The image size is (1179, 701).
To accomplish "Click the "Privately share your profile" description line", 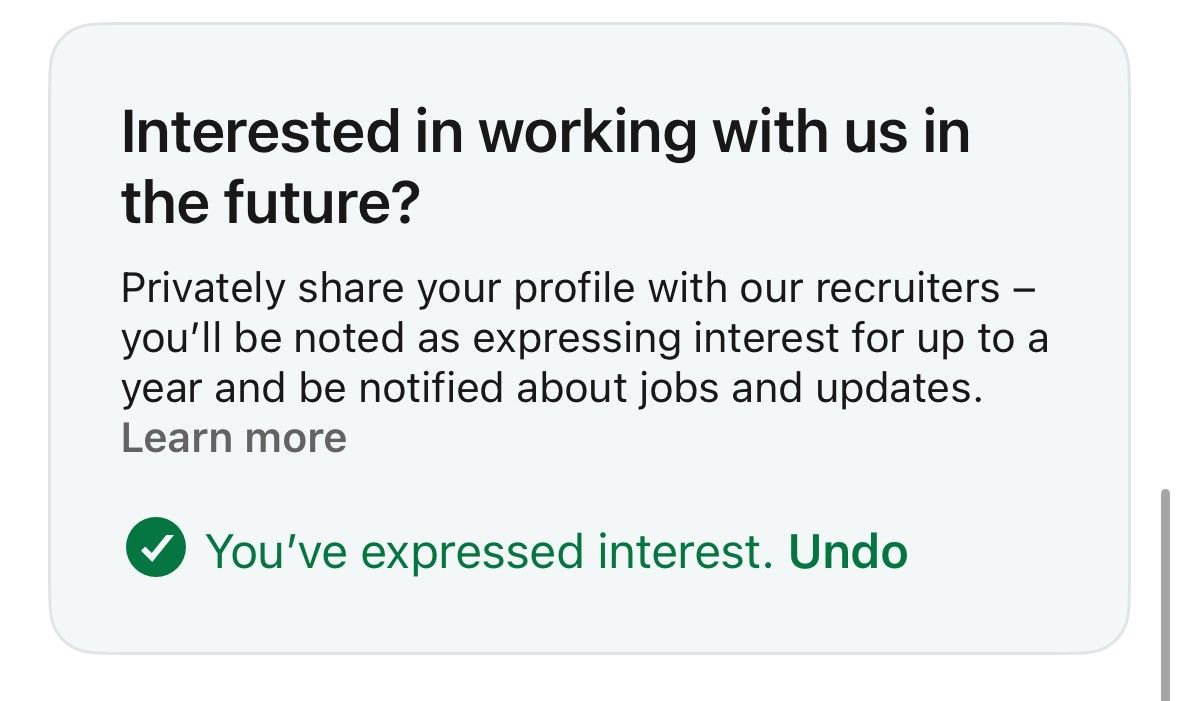I will pyautogui.click(x=578, y=288).
